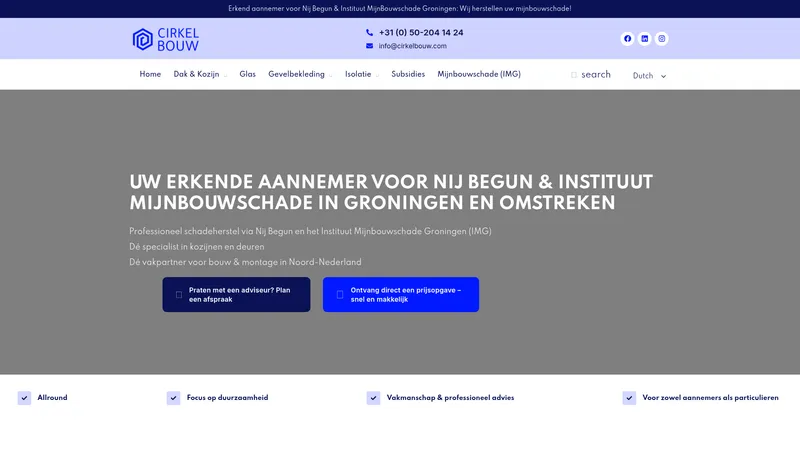Click the checkmark next to Vakmanschap & professioneel advies
The image size is (800, 450).
click(373, 398)
